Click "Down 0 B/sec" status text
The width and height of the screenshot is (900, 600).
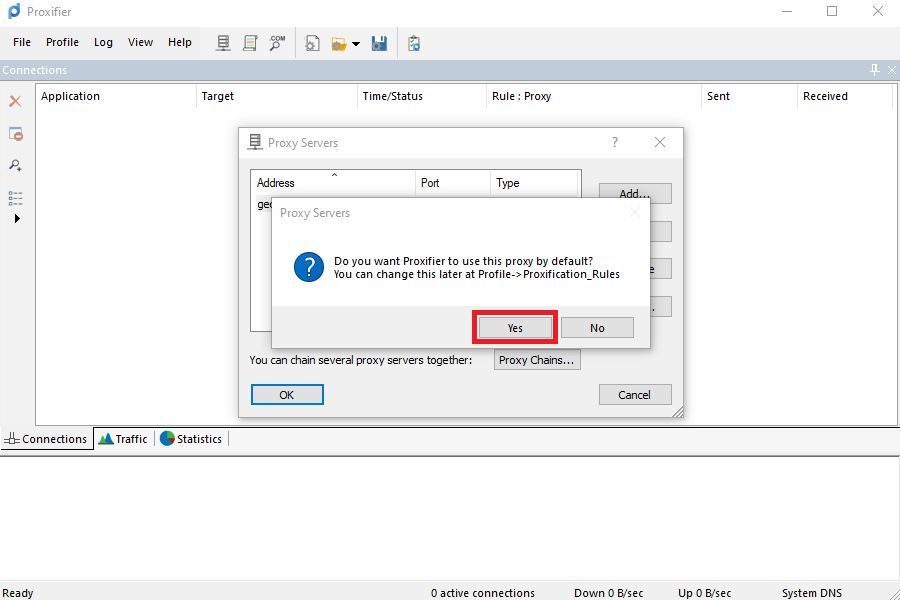[x=608, y=593]
